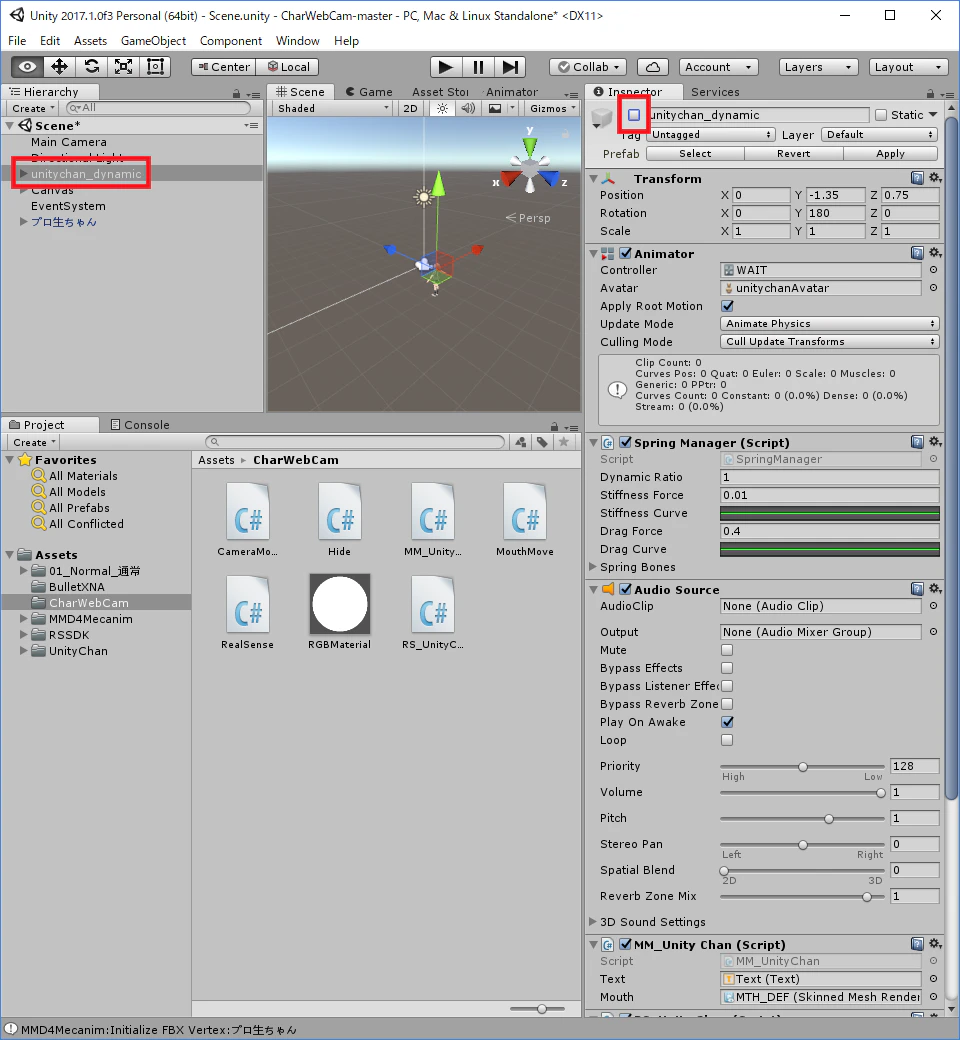Select the Hand view tool
This screenshot has height=1040, width=960.
pyautogui.click(x=27, y=67)
